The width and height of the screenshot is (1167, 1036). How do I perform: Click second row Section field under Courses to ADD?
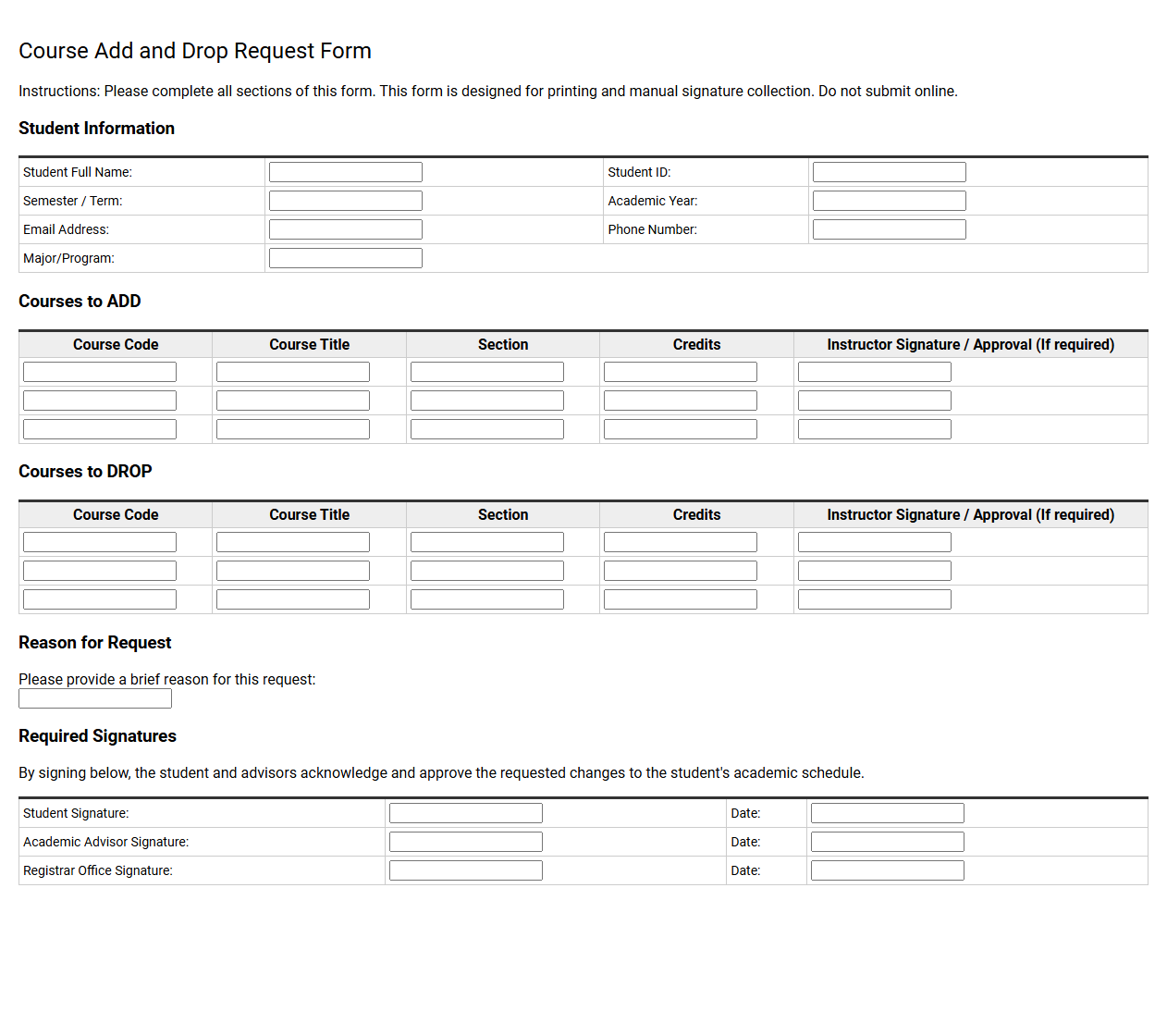tap(487, 401)
